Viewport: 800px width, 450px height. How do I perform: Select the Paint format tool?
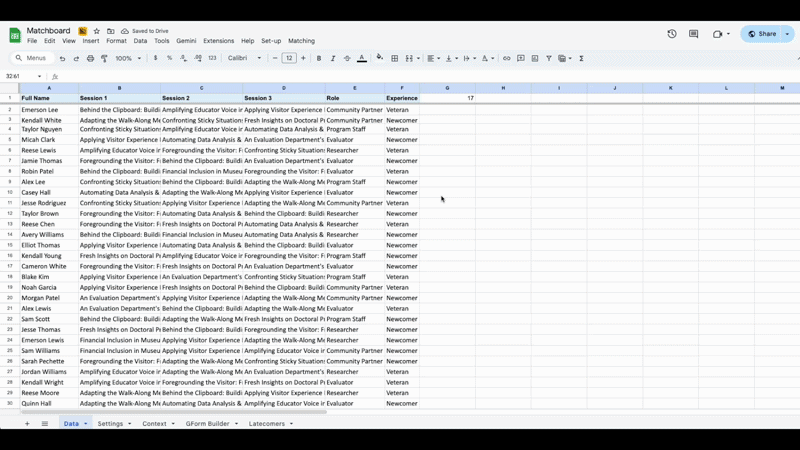point(104,58)
